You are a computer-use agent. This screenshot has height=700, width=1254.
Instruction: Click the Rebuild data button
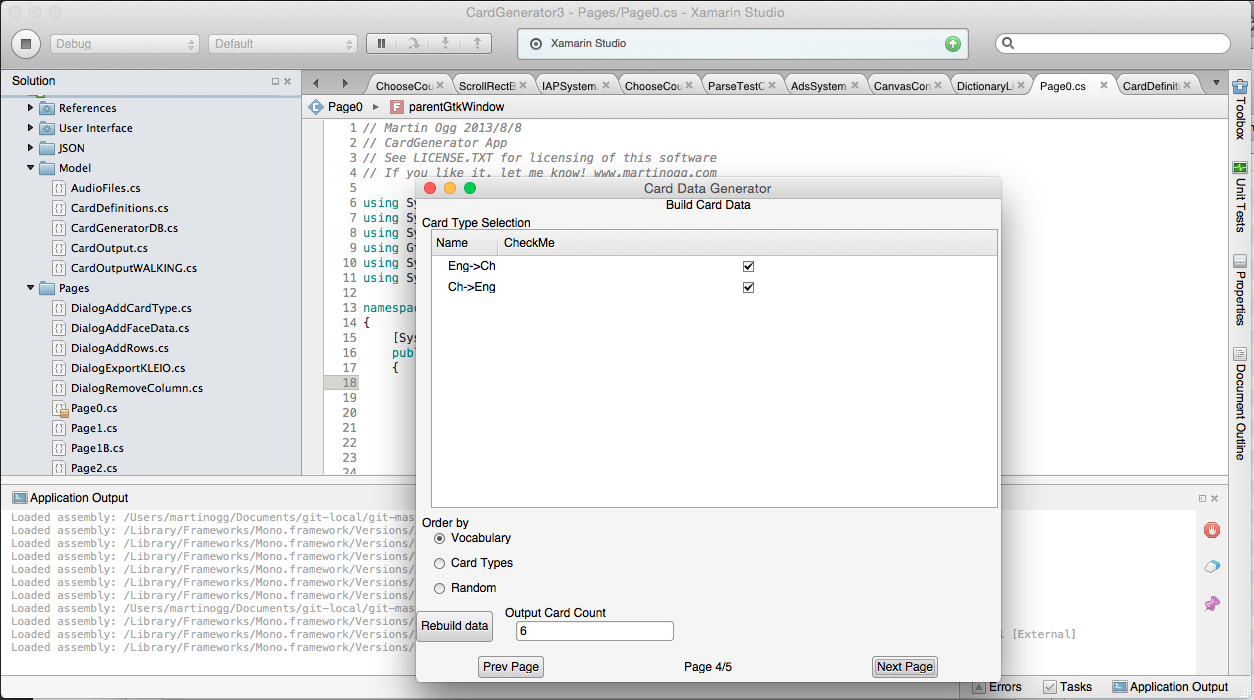455,626
